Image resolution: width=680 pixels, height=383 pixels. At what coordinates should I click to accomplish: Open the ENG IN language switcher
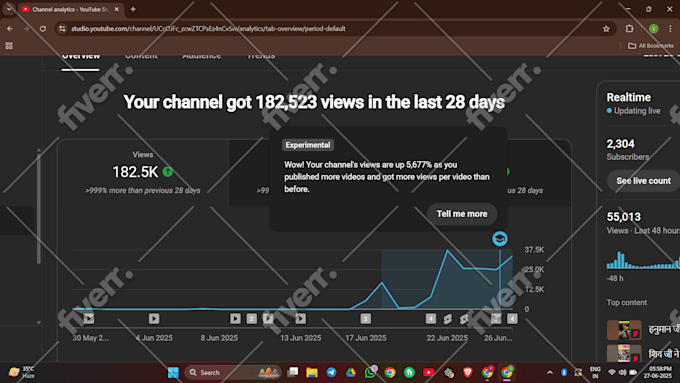(595, 372)
